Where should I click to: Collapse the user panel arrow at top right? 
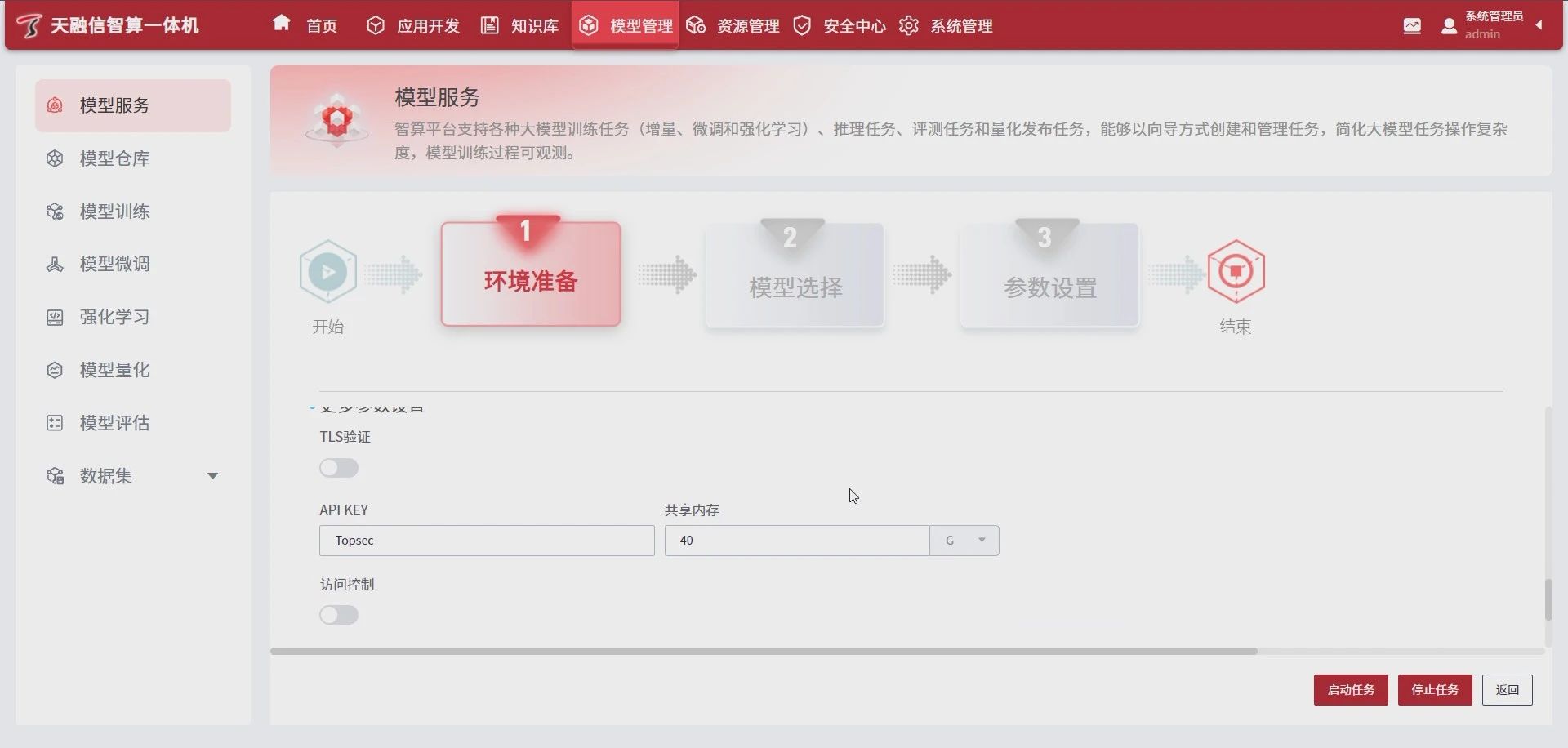click(x=1539, y=25)
